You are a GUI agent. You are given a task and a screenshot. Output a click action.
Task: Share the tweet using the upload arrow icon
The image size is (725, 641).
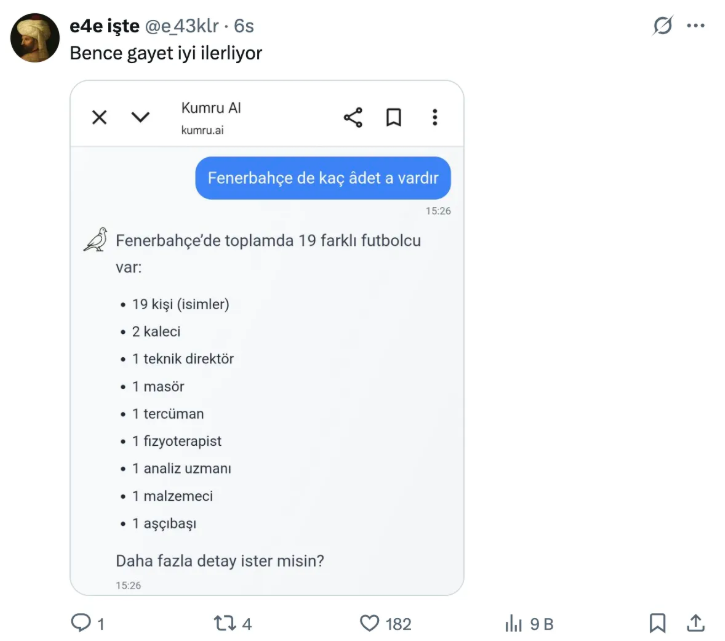coord(696,623)
